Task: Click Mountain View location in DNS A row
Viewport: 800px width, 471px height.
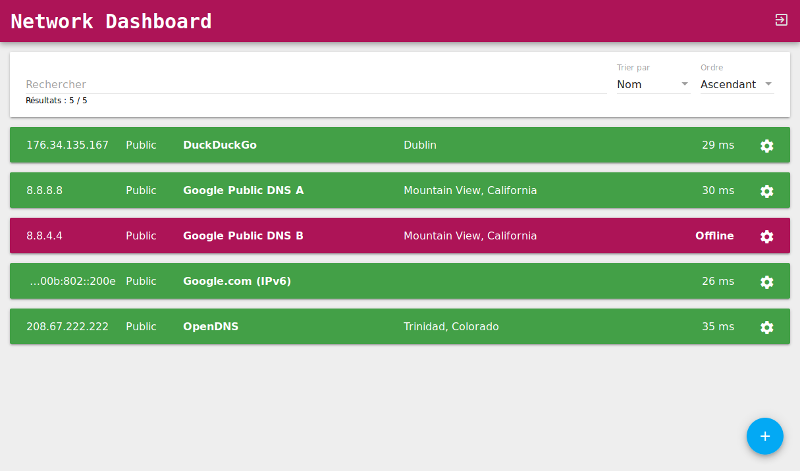Action: 470,190
